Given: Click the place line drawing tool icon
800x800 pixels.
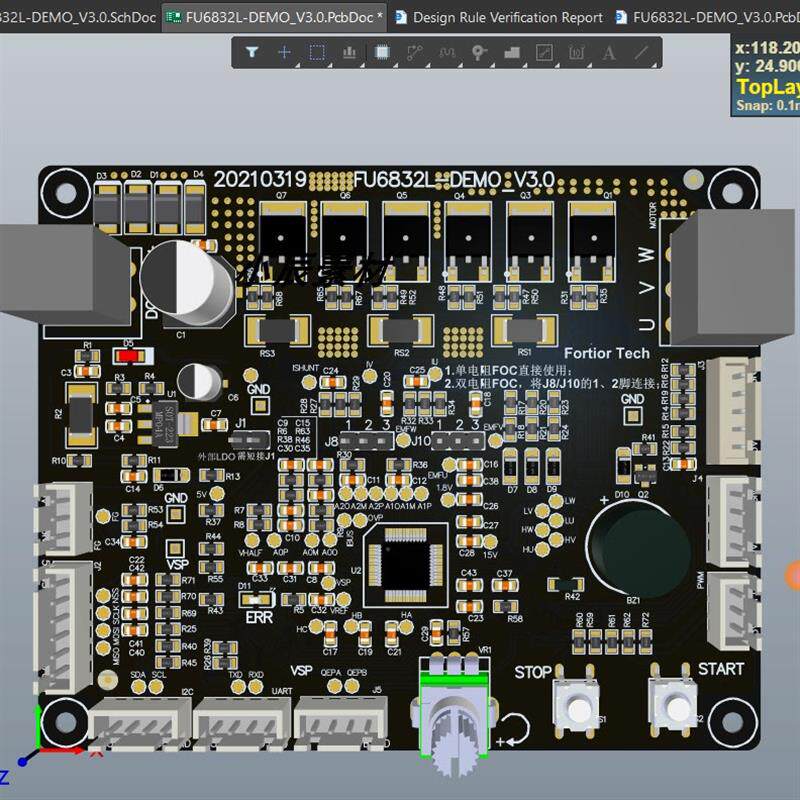Looking at the screenshot, I should [x=643, y=50].
